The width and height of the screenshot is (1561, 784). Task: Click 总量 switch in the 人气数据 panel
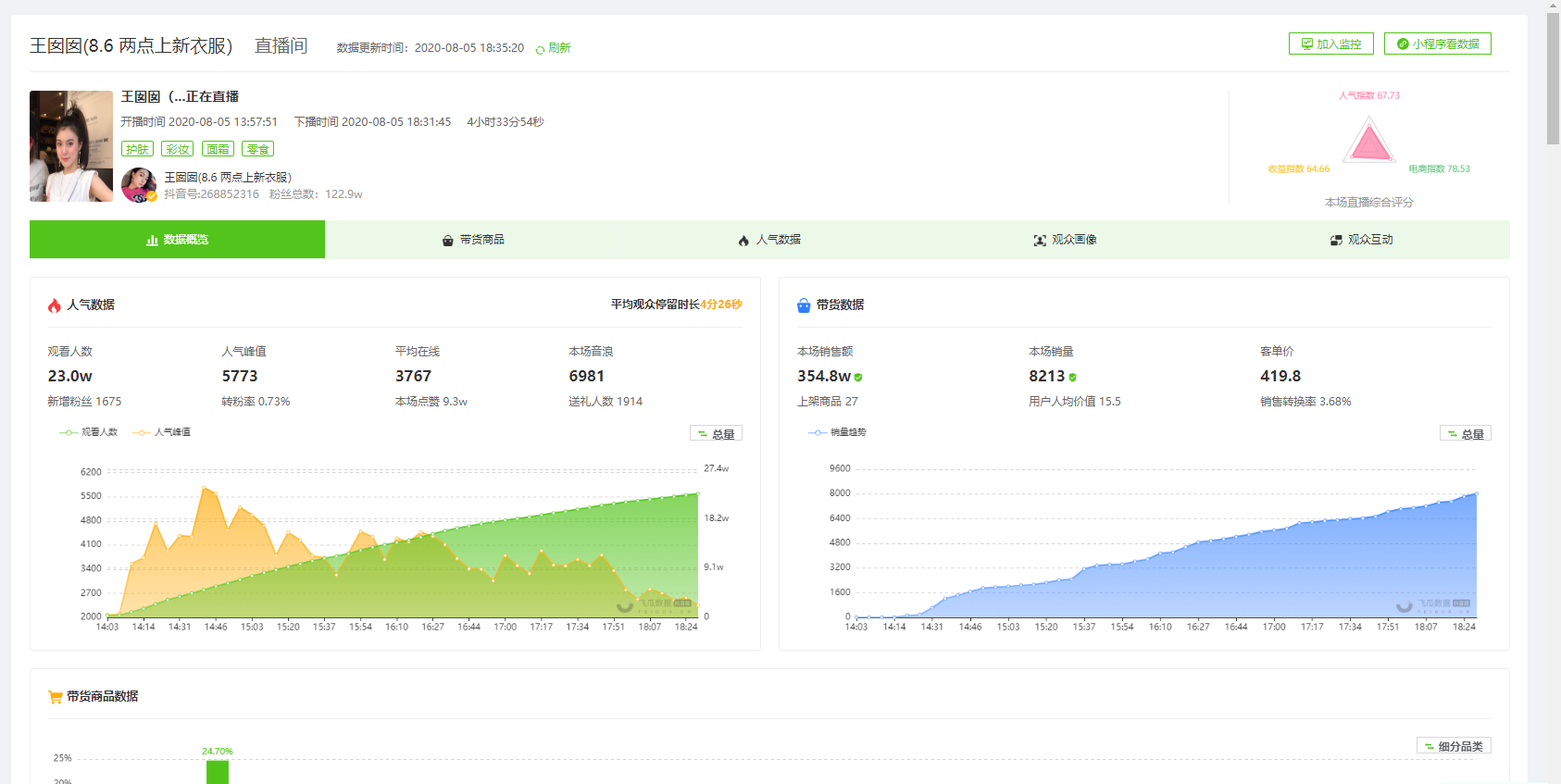click(x=716, y=433)
